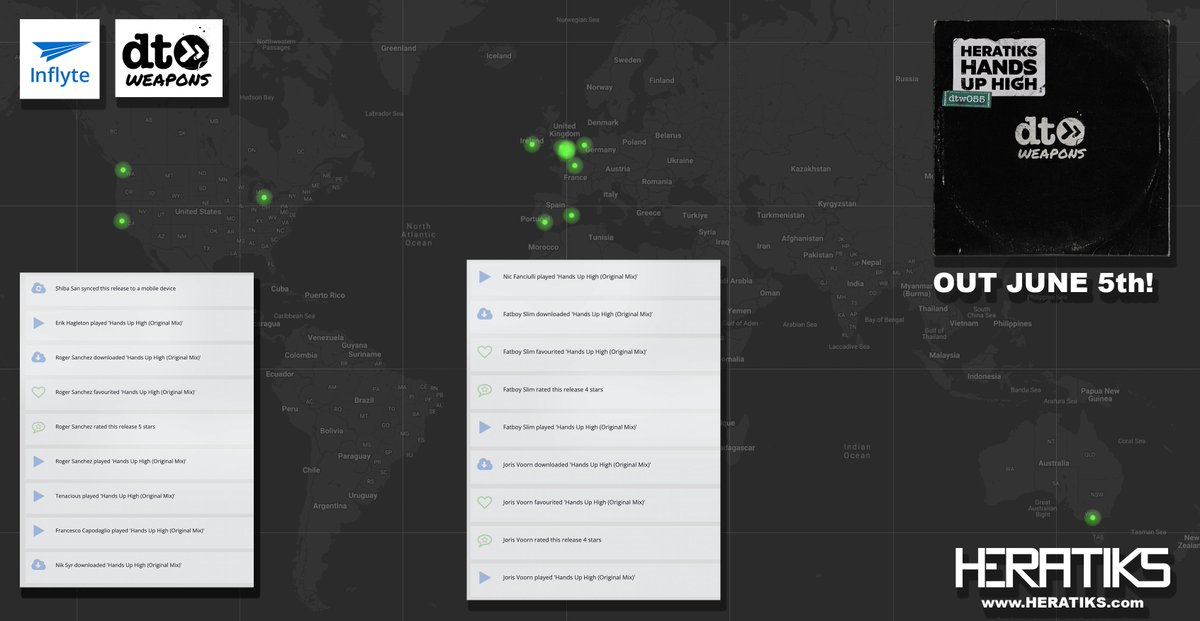This screenshot has height=621, width=1200.
Task: Click the green map marker over Portugal
Action: point(545,221)
